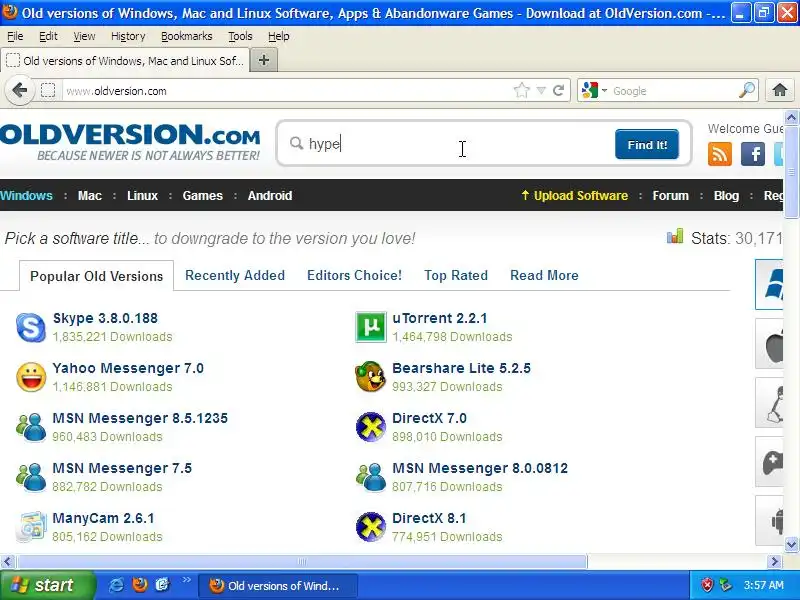The width and height of the screenshot is (800, 600).
Task: Click the magnifier icon in Google search box
Action: point(746,90)
